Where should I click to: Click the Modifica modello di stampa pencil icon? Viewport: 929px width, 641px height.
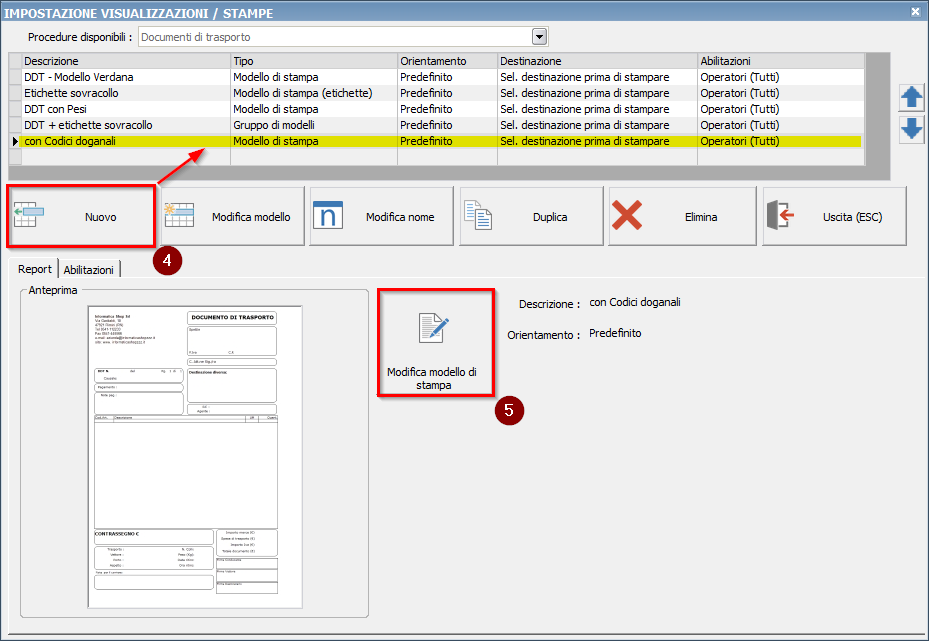click(433, 329)
